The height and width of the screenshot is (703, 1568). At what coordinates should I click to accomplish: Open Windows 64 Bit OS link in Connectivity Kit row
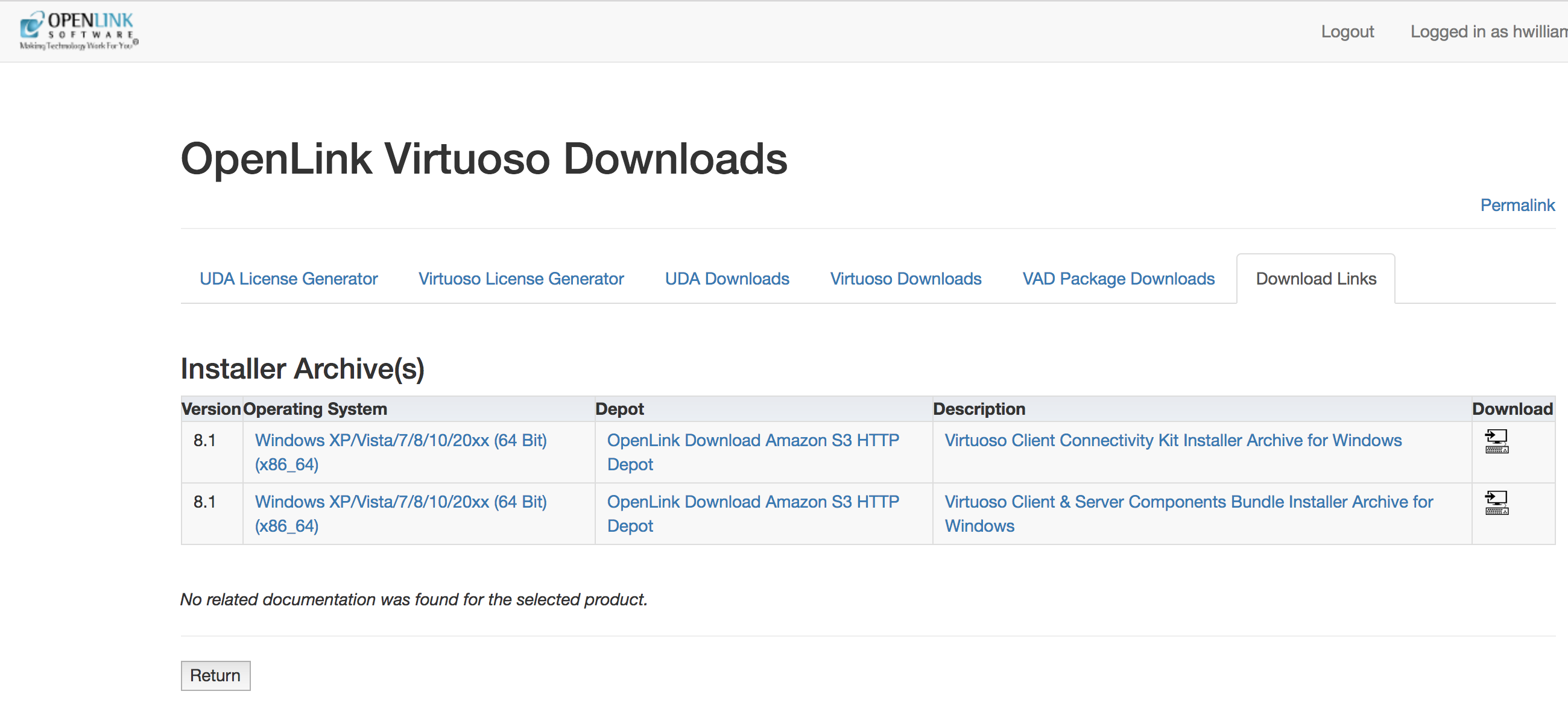coord(400,452)
